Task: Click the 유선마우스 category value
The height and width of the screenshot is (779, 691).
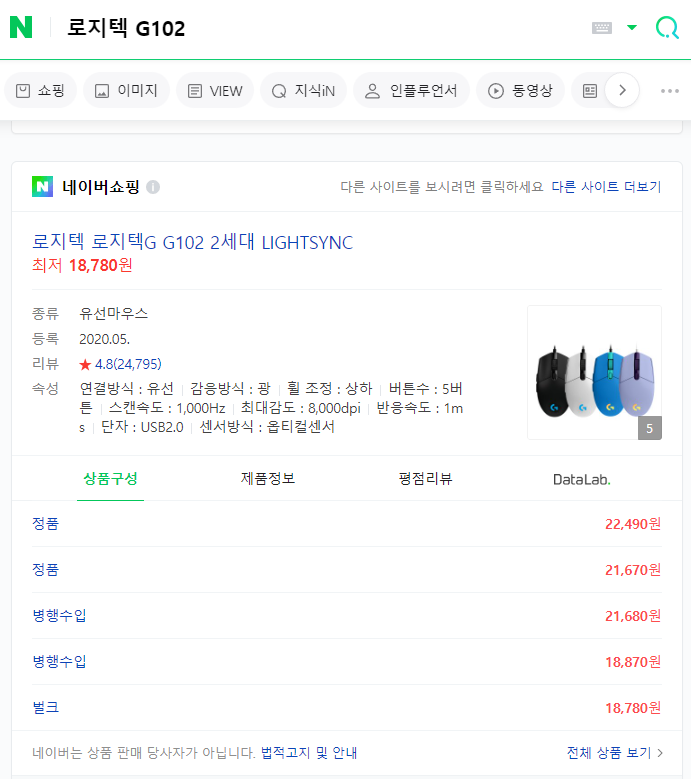Action: coord(114,313)
